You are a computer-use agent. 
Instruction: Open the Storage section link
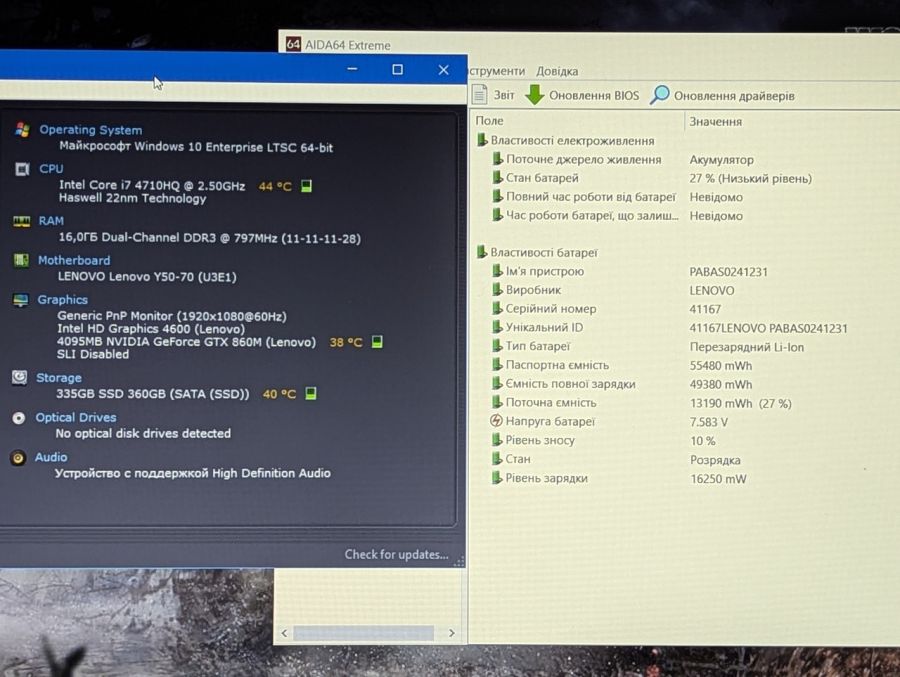pos(59,378)
